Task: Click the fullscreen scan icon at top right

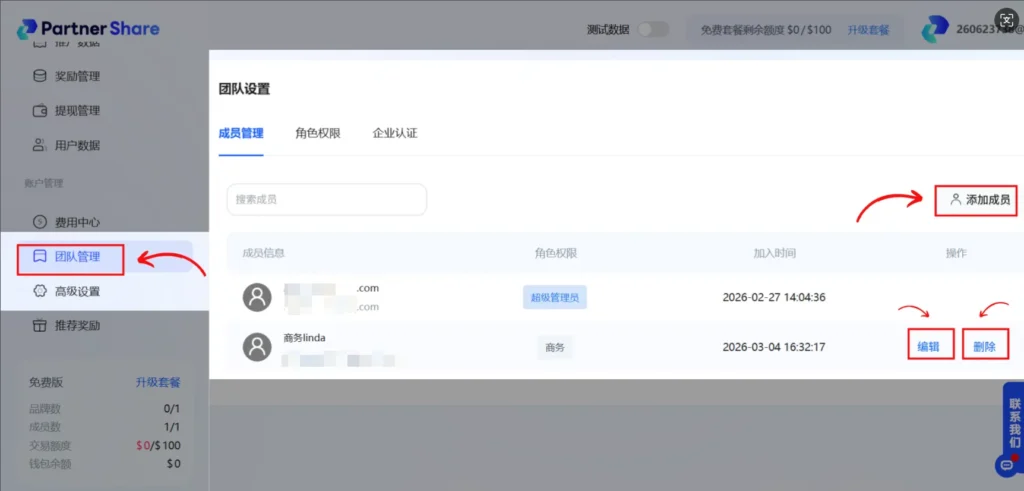Action: pyautogui.click(x=1005, y=22)
